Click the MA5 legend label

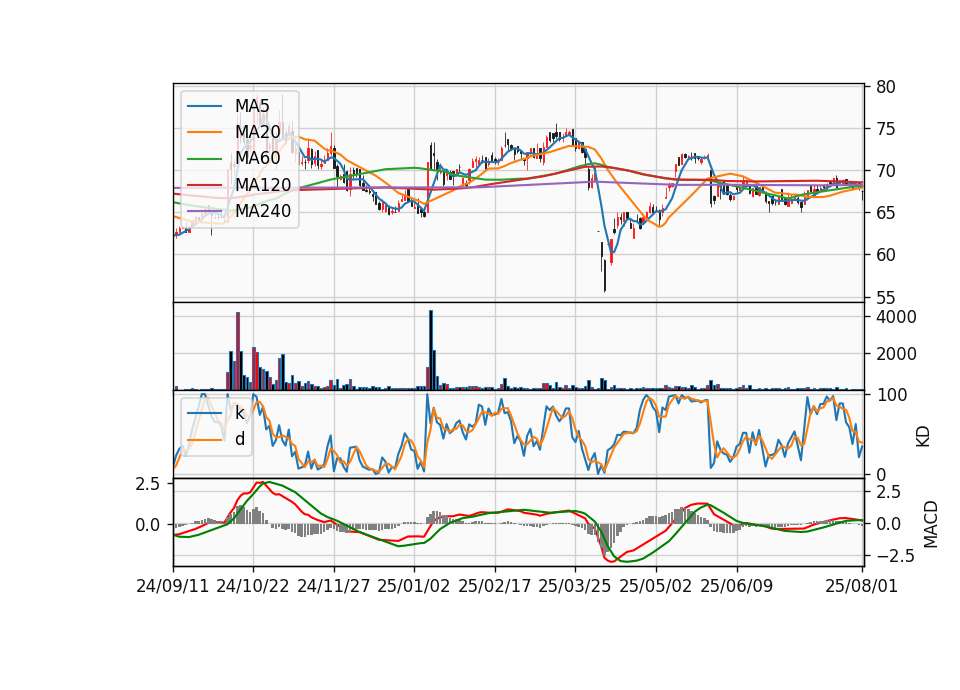tap(252, 106)
